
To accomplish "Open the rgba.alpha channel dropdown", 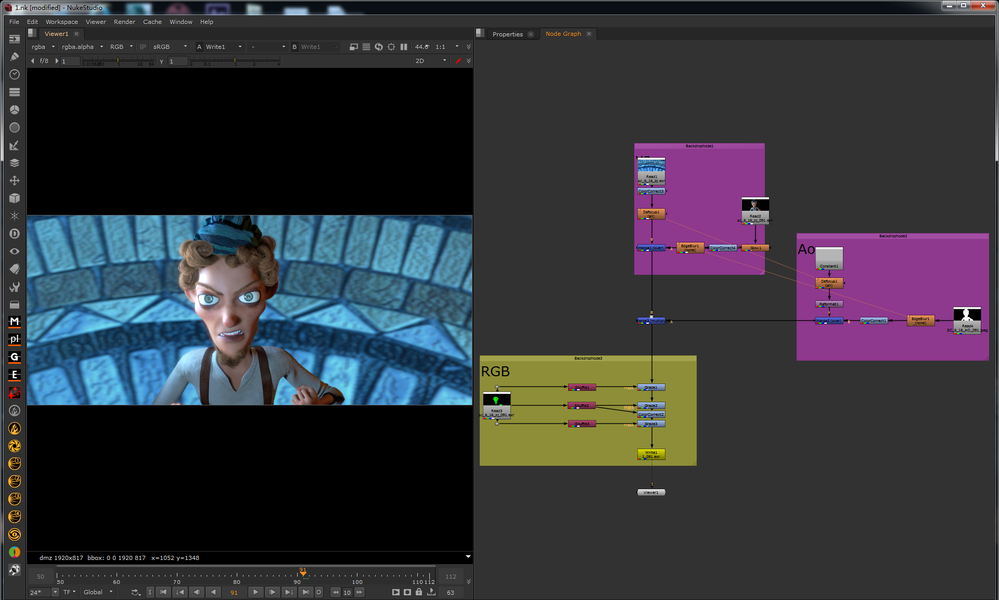I will [82, 46].
